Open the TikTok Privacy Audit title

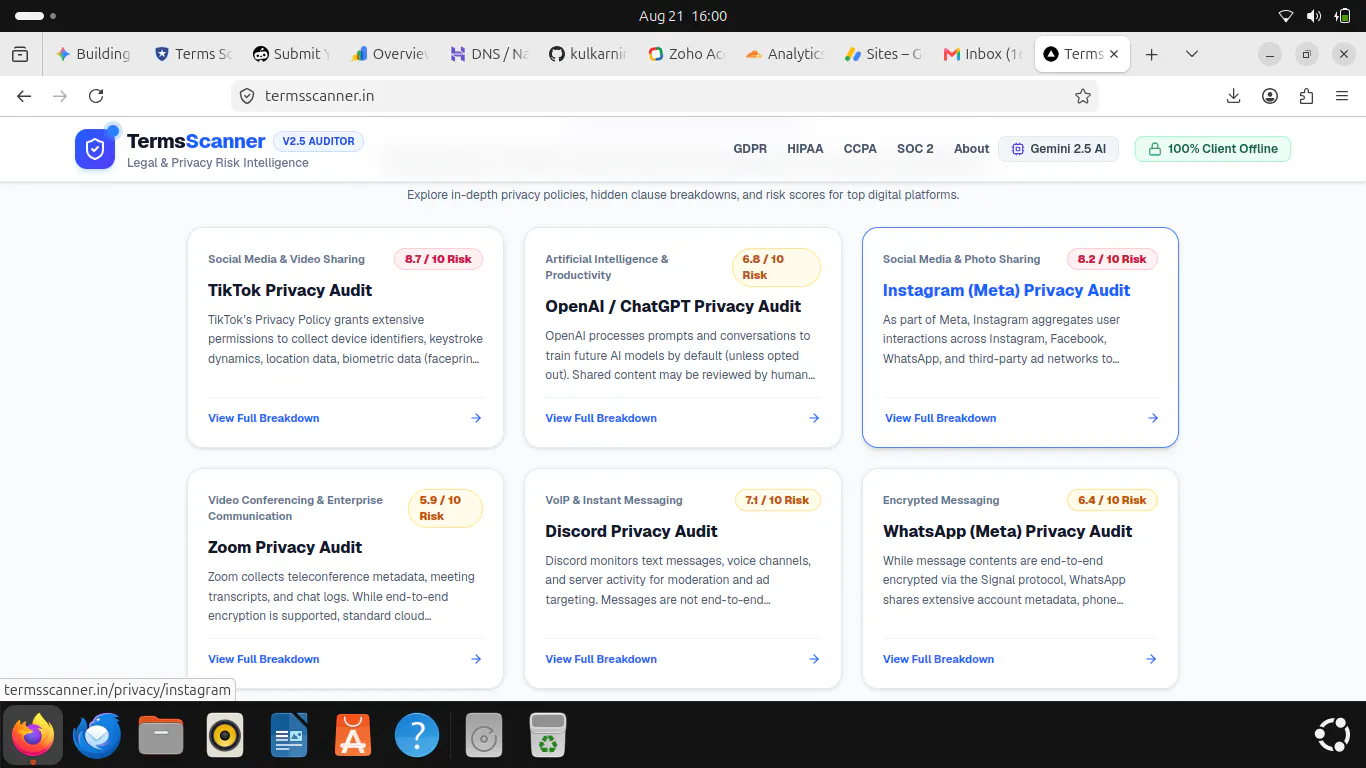(x=290, y=290)
